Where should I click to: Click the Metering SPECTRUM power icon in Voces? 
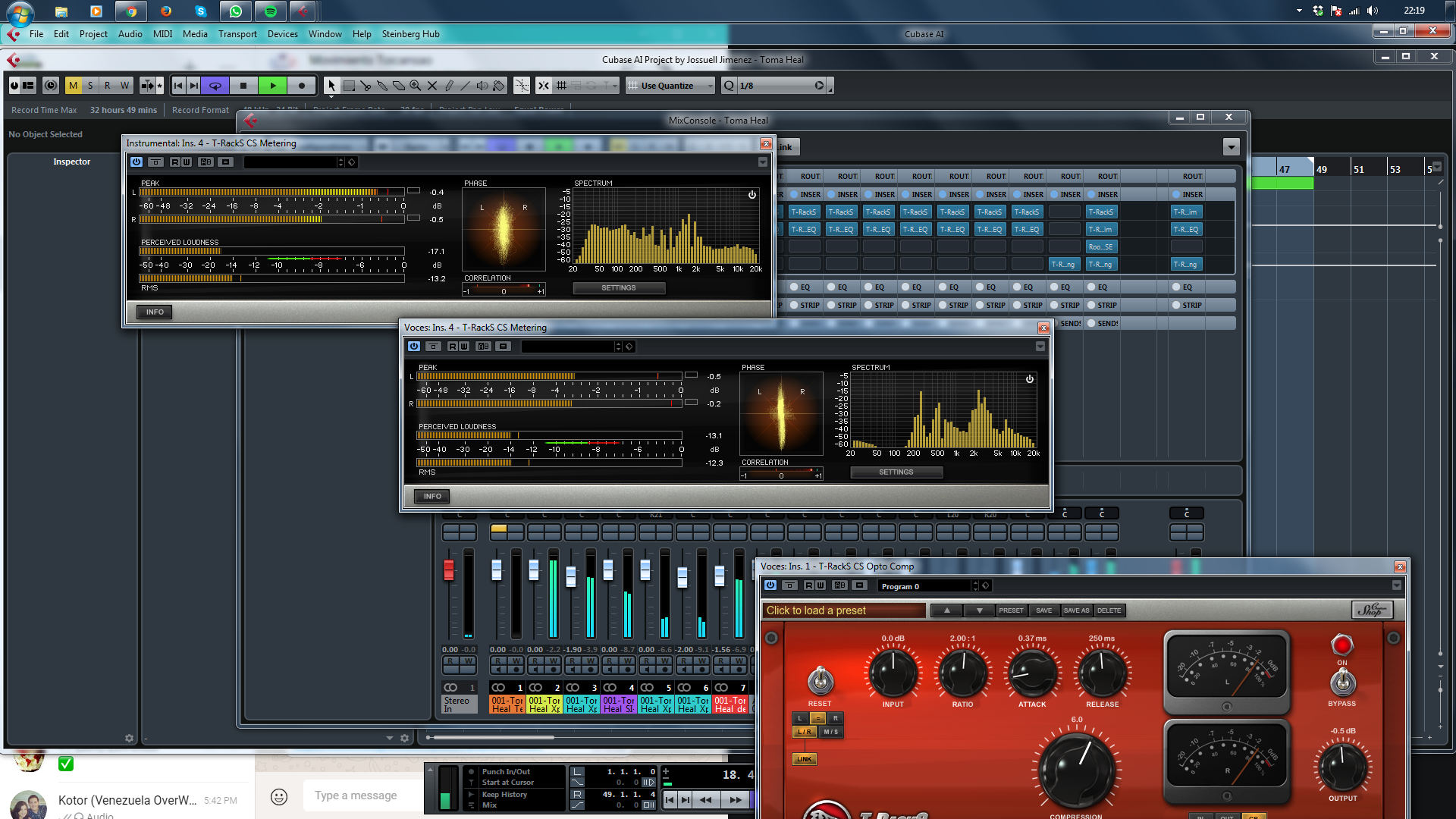(1029, 379)
